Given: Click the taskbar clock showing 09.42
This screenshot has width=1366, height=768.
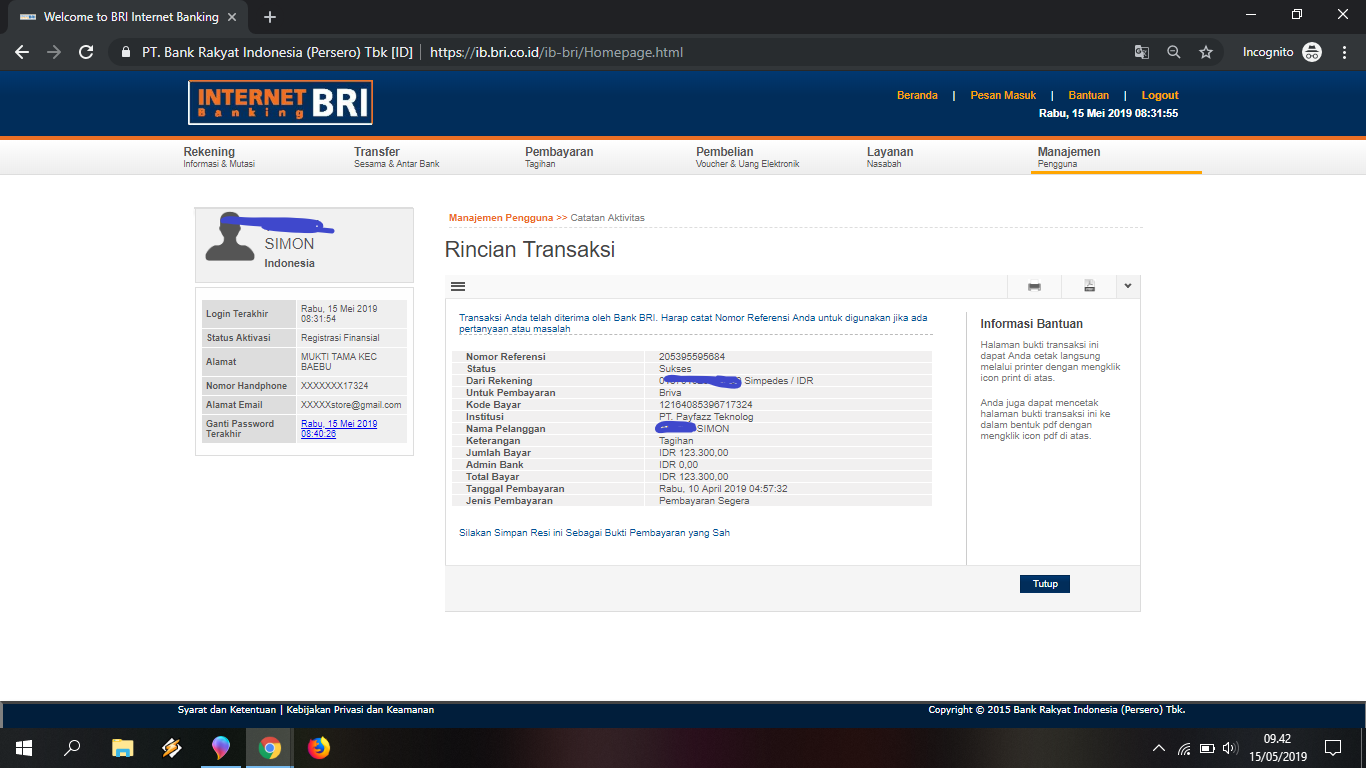Looking at the screenshot, I should click(x=1277, y=739).
